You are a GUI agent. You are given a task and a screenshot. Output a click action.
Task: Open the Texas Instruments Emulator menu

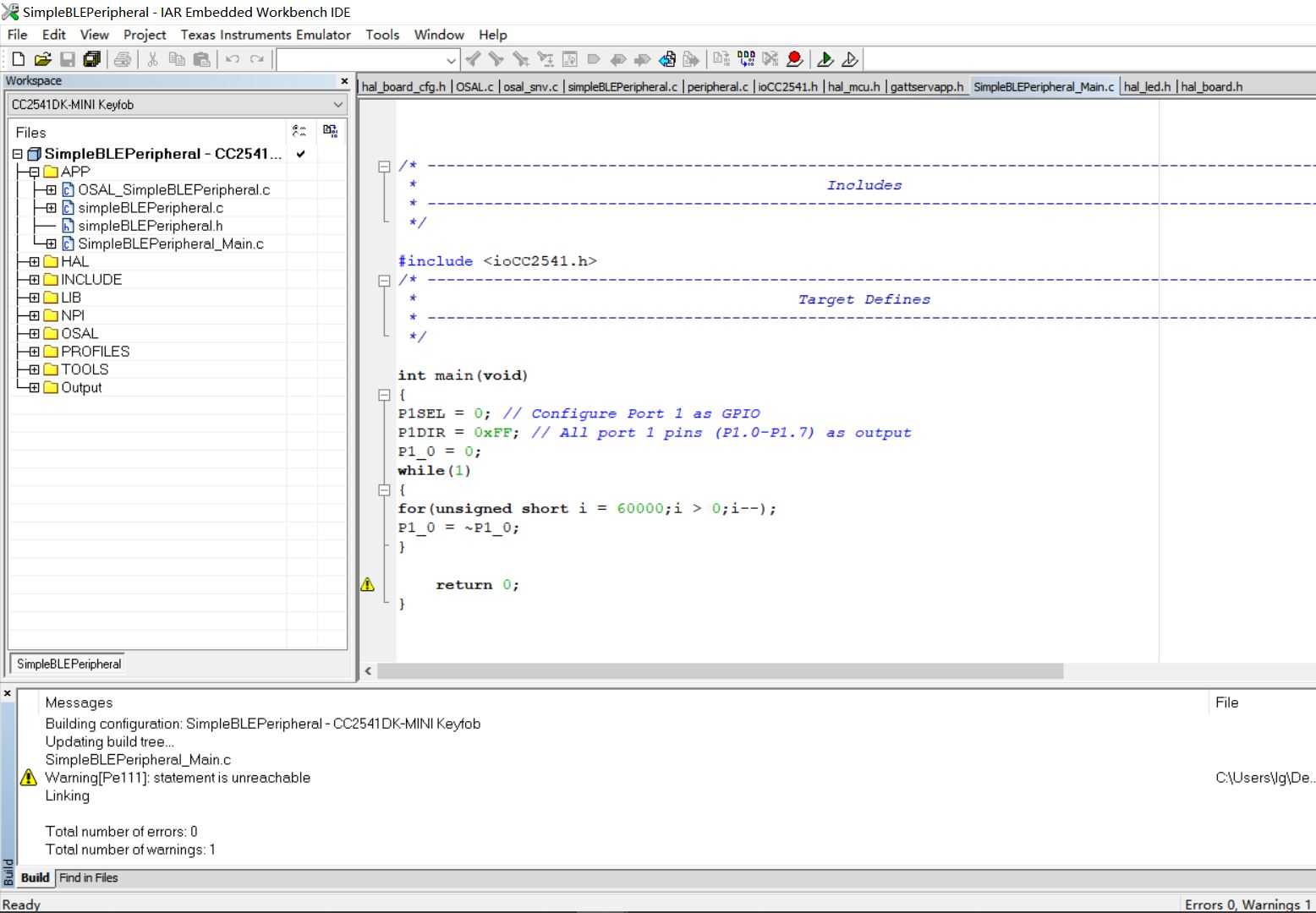tap(266, 35)
